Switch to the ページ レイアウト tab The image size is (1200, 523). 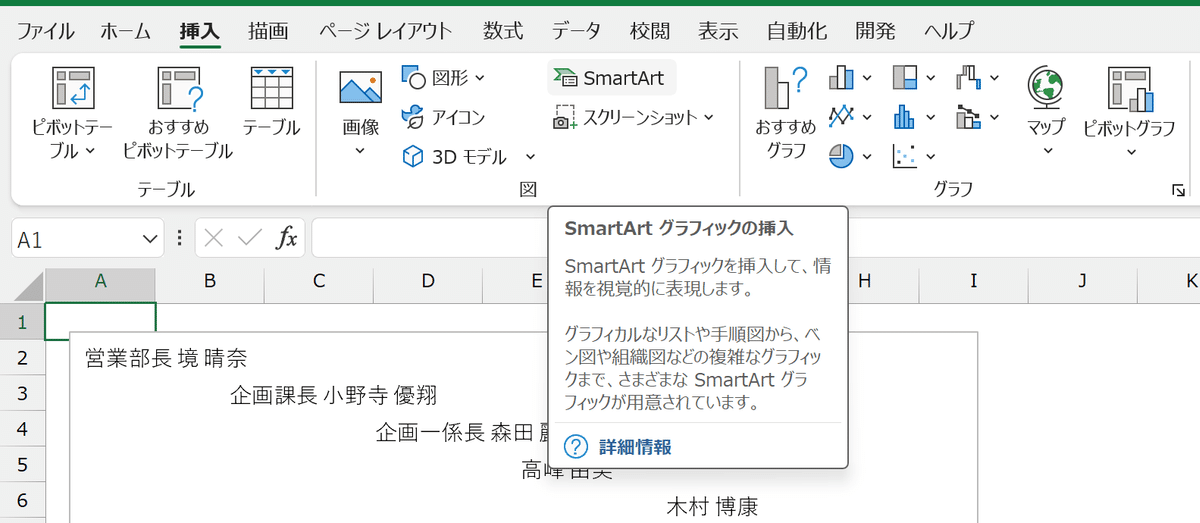[x=386, y=31]
